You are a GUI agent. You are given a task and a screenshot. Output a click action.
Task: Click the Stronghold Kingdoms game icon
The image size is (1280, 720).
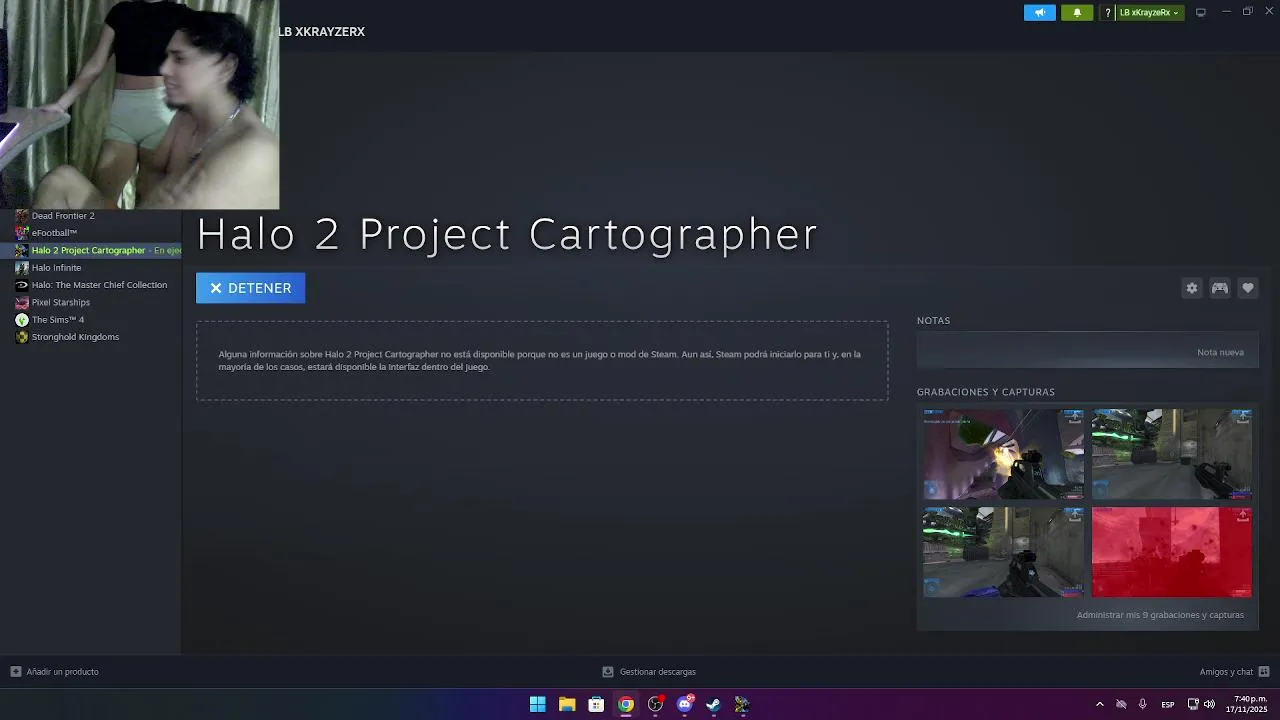(x=22, y=337)
